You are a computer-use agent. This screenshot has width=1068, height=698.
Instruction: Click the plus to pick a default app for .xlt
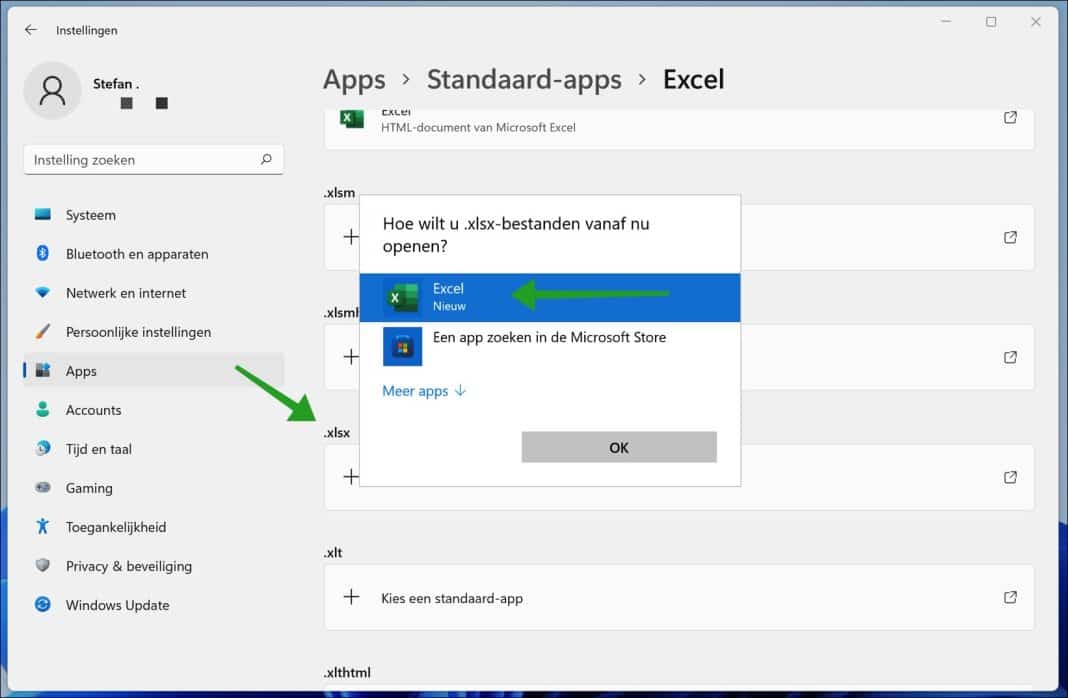click(351, 596)
